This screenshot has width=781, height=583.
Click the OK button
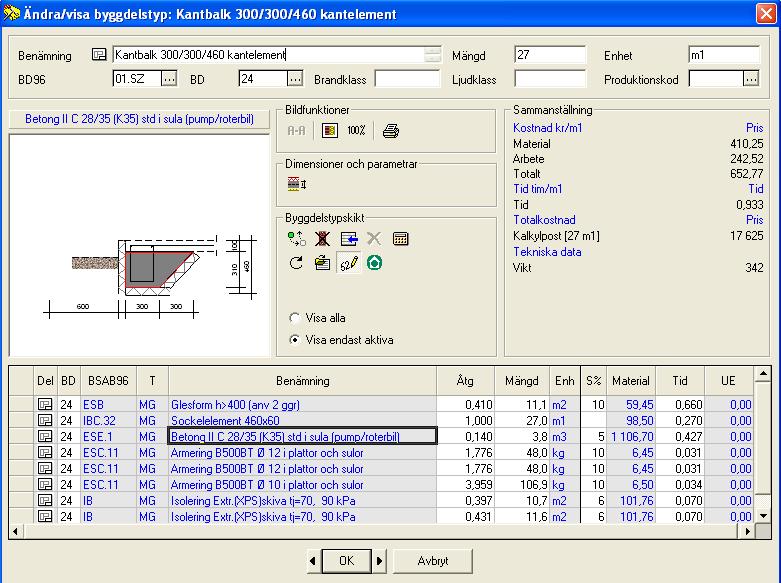pos(347,561)
